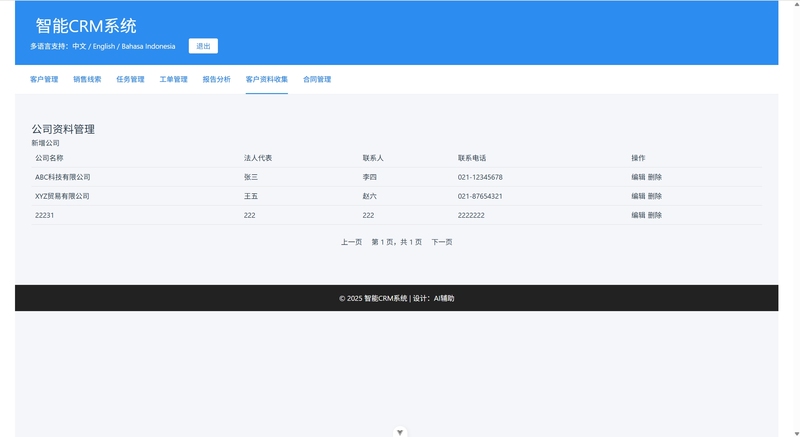The width and height of the screenshot is (800, 437).
Task: Click the 退出 logout button
Action: tap(203, 46)
